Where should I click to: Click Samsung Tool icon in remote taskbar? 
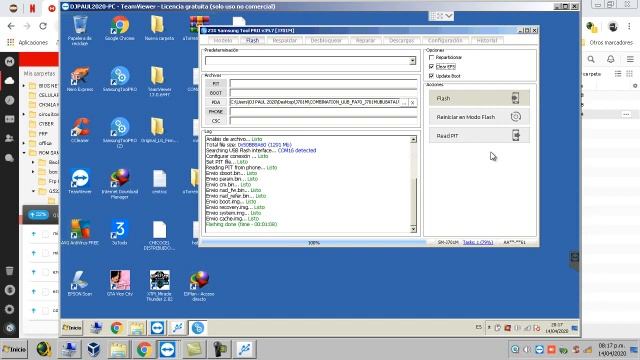tap(198, 328)
